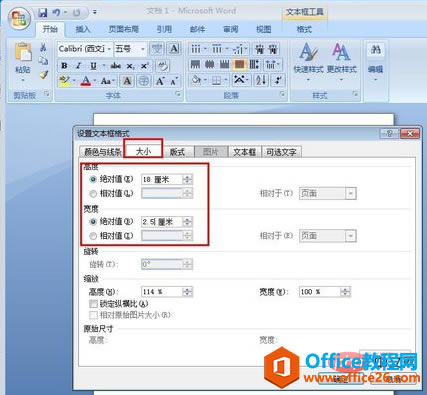
Task: Open the Office button menu
Action: [19, 19]
